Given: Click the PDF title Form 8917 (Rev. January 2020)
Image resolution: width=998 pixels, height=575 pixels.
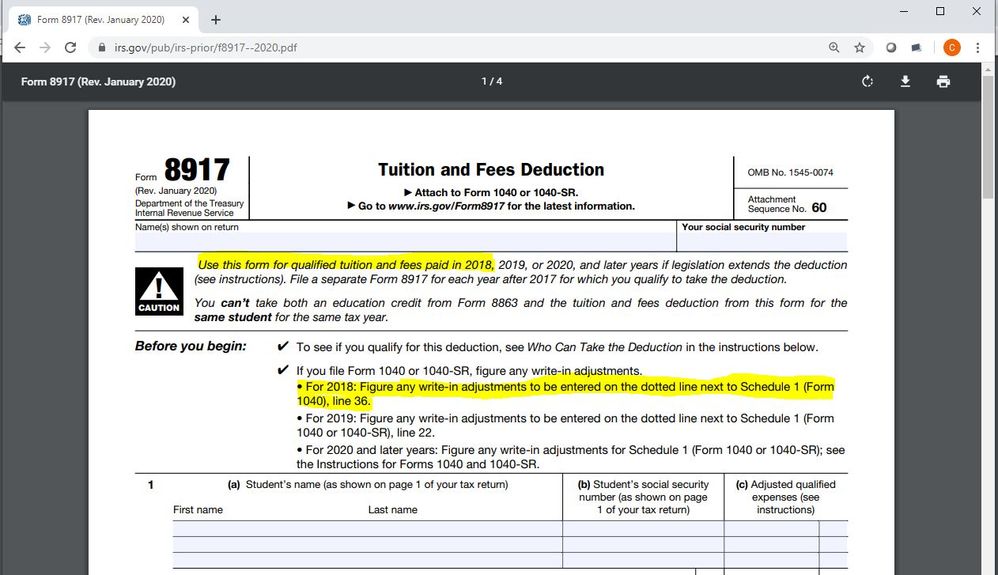Looking at the screenshot, I should coord(98,82).
